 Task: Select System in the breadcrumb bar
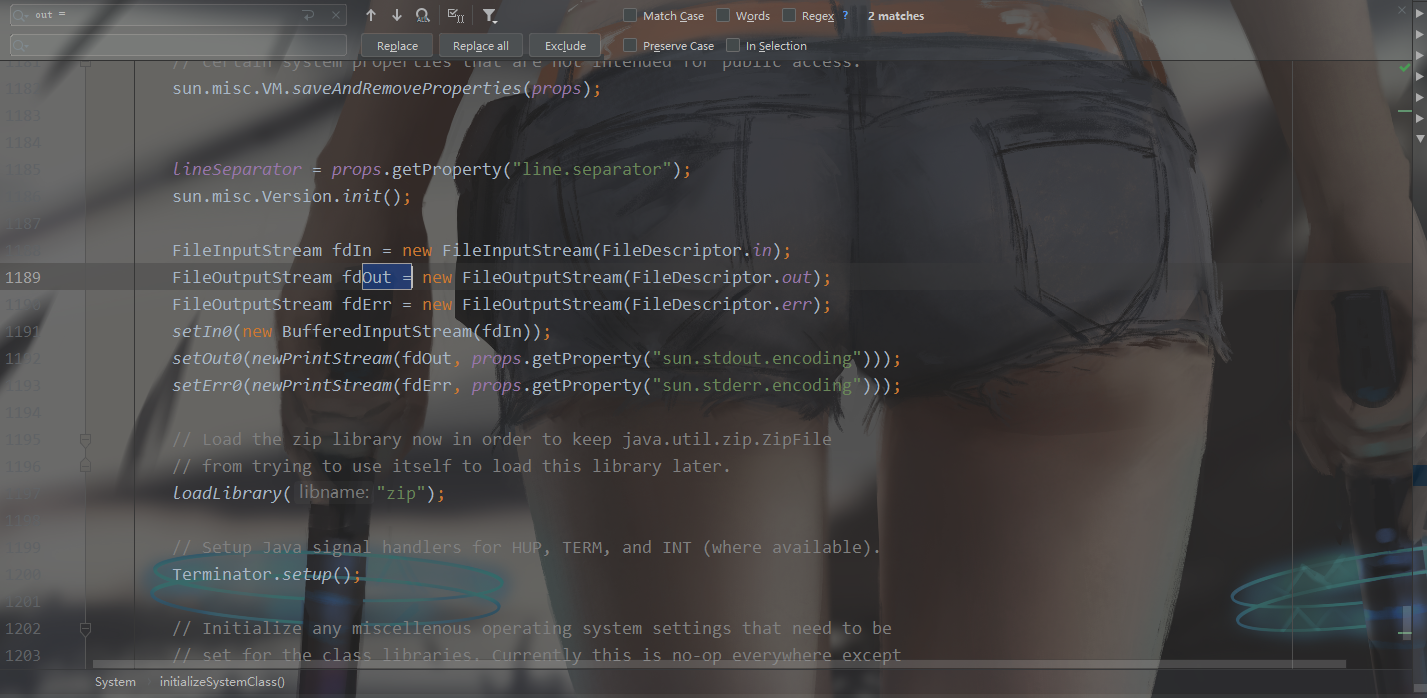pyautogui.click(x=115, y=682)
